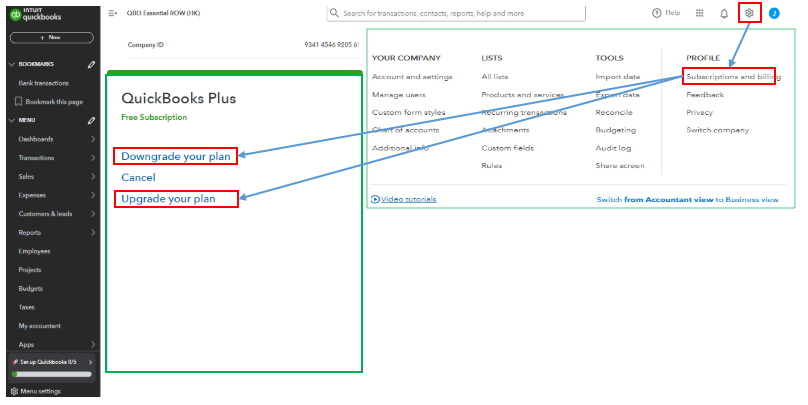Open Manage users
The height and width of the screenshot is (405, 808).
(x=399, y=95)
